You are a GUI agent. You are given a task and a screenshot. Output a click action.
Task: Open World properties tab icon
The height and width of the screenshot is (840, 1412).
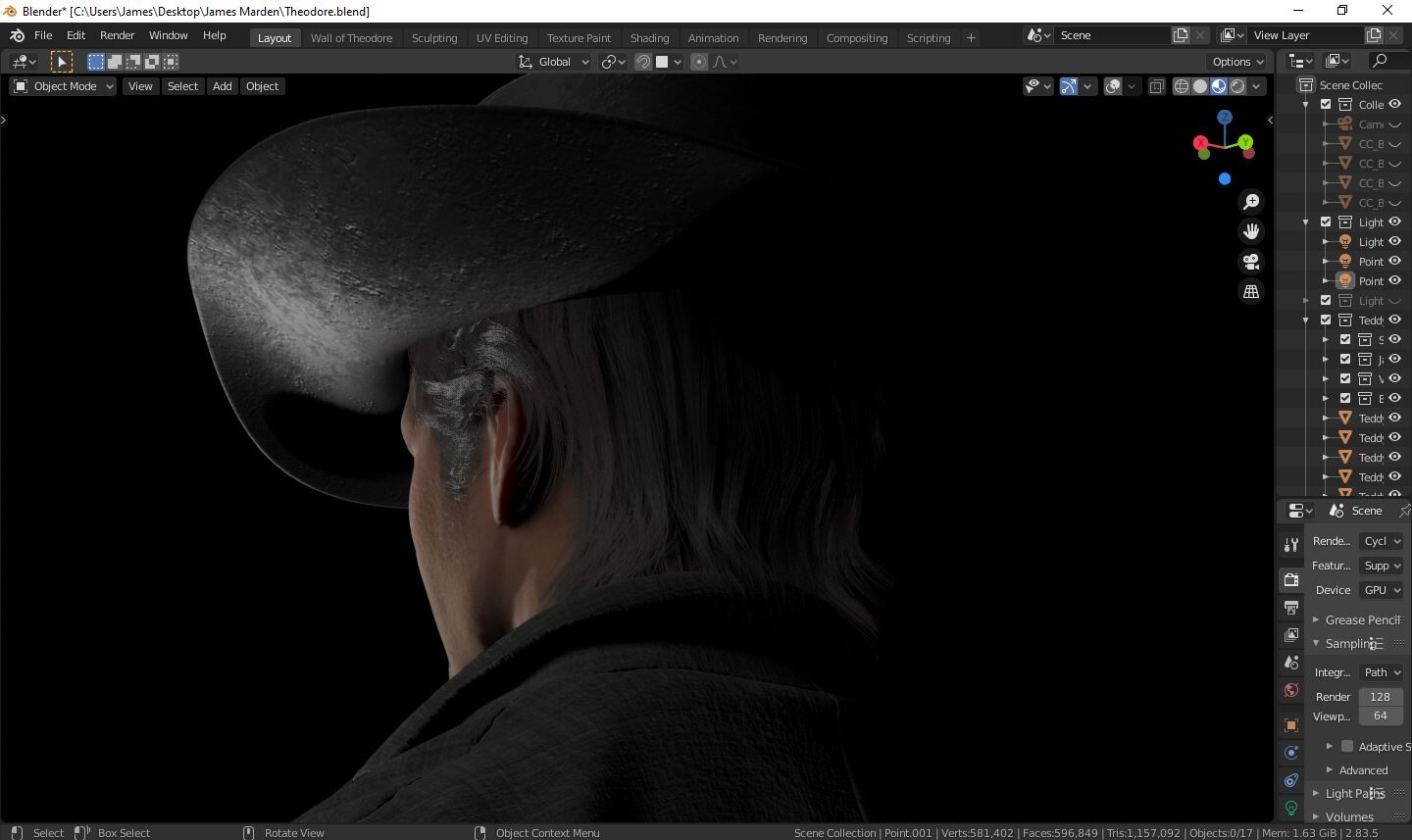click(x=1291, y=690)
